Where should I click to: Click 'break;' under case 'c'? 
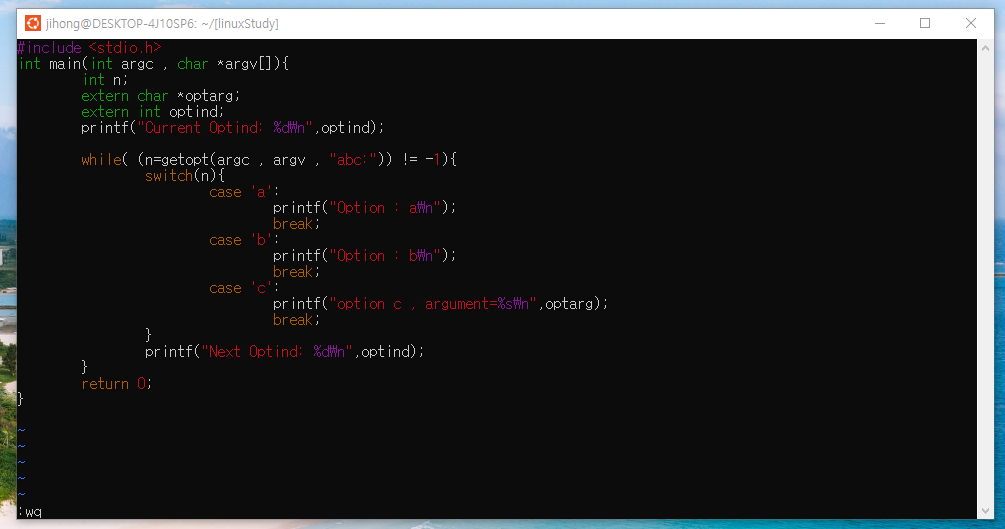pos(296,320)
